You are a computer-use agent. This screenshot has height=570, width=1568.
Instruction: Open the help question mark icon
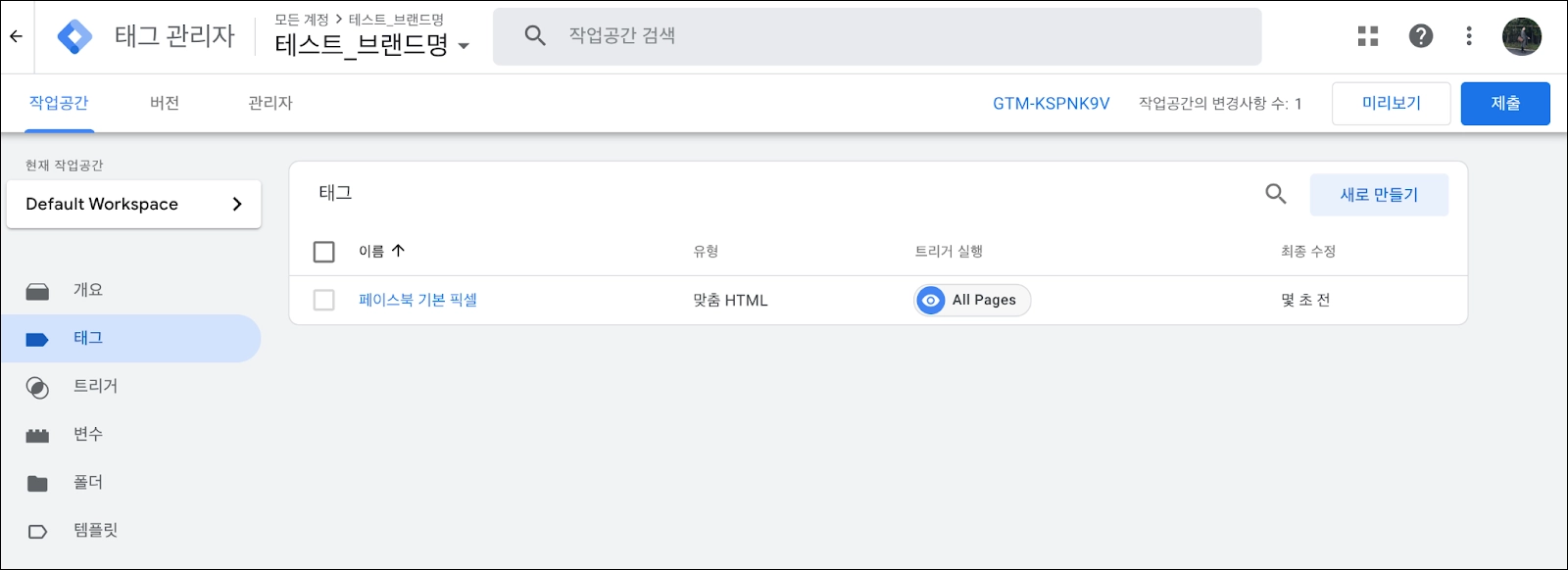1421,36
